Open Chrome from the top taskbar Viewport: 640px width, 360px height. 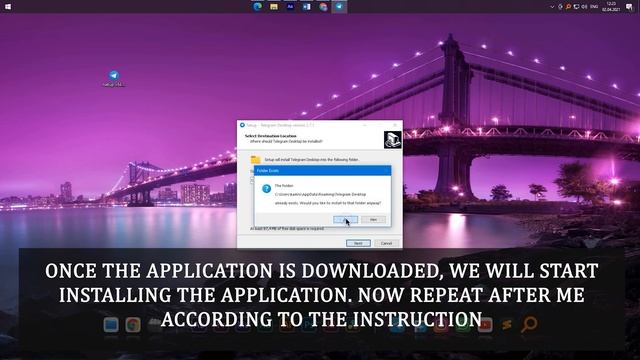(323, 7)
